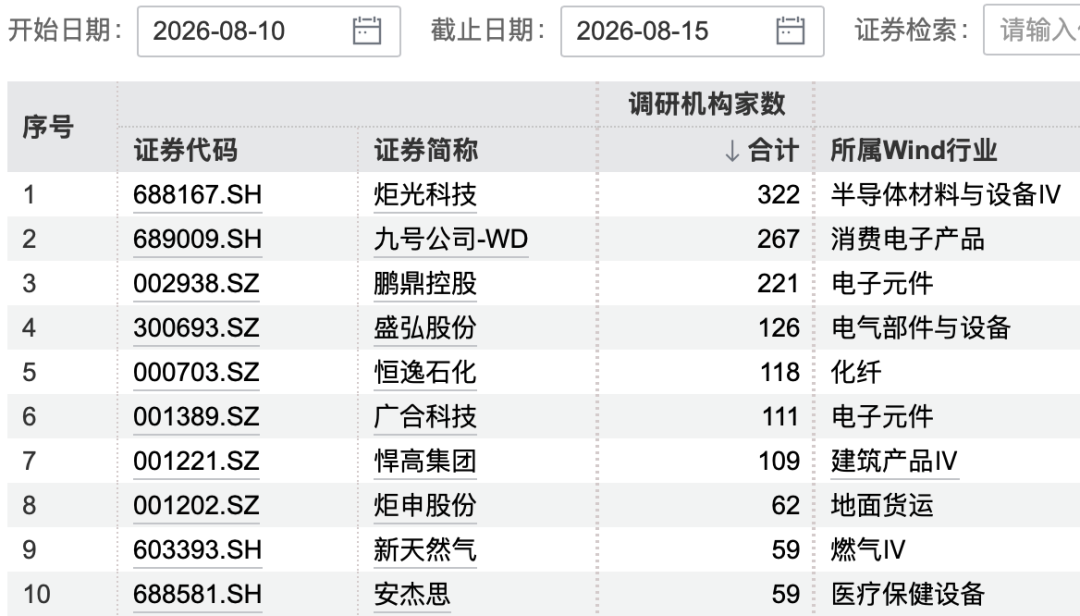
Task: Open the start date calendar picker icon
Action: 366,30
